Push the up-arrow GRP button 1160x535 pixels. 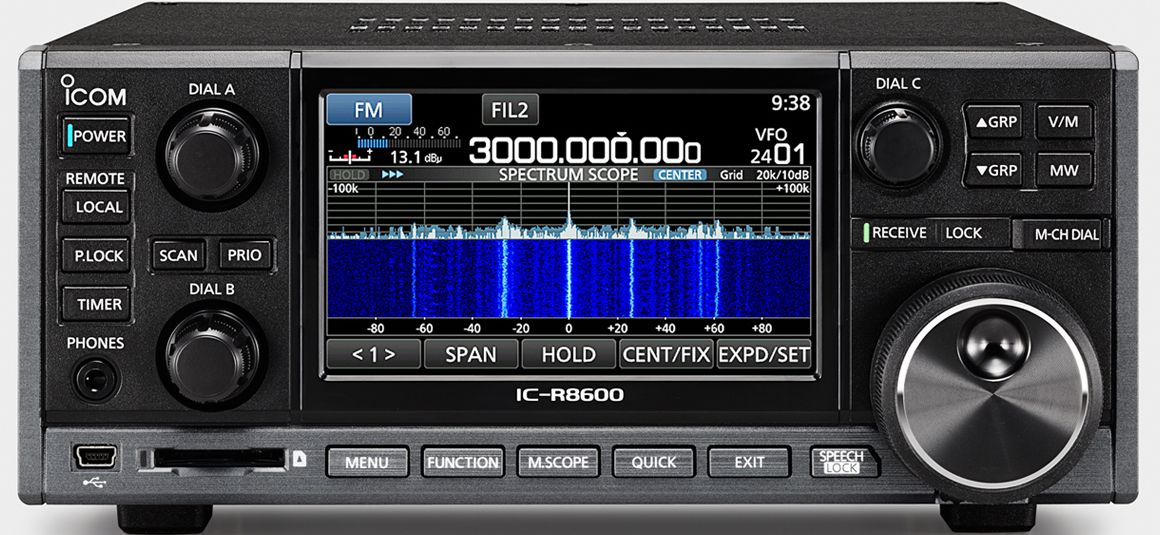point(993,122)
